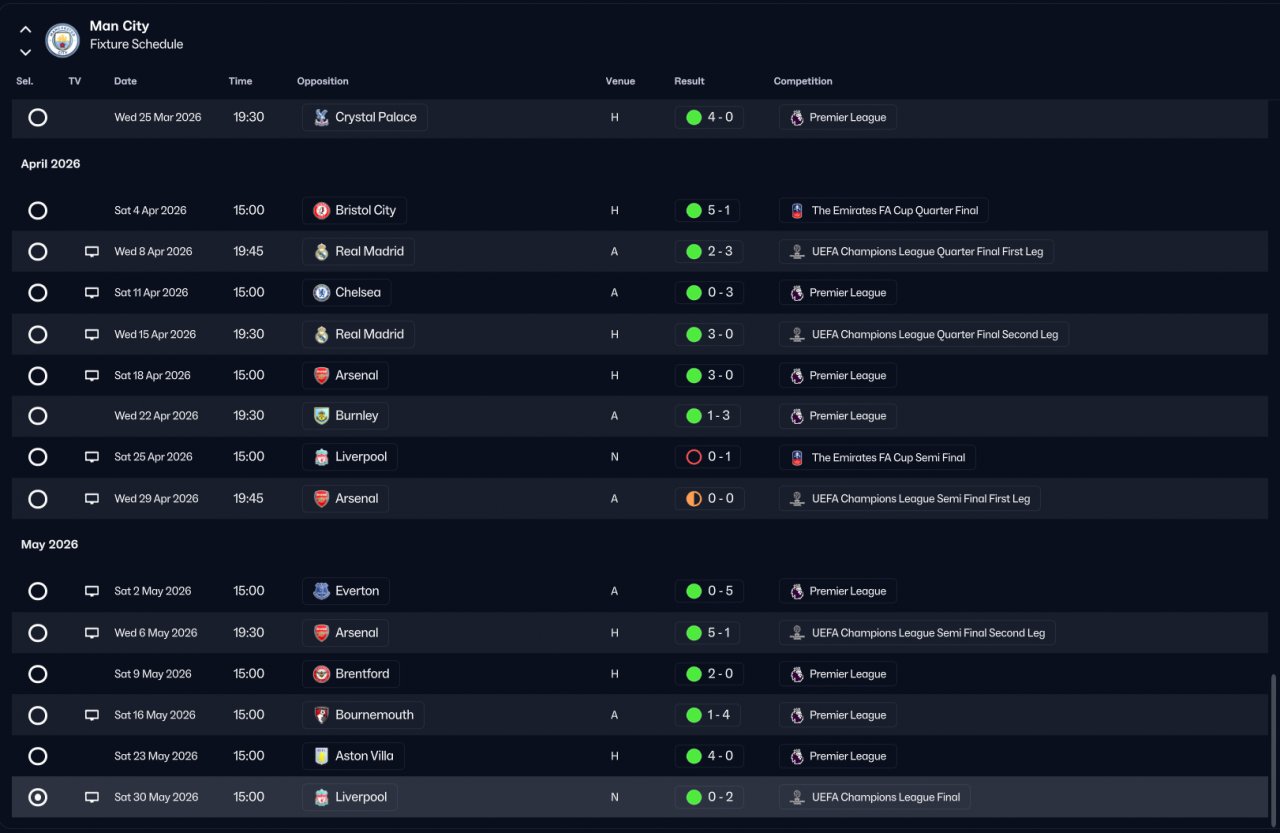Click the up chevron next to the Man City badge
This screenshot has height=833, width=1280.
click(26, 30)
